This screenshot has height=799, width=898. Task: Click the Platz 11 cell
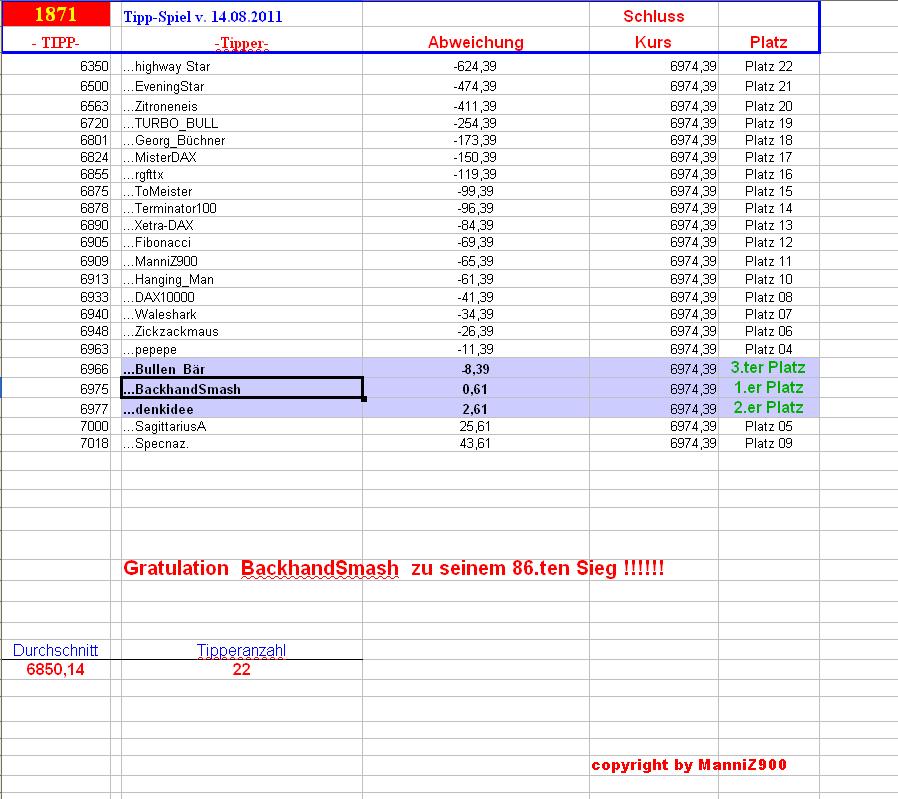pyautogui.click(x=769, y=262)
